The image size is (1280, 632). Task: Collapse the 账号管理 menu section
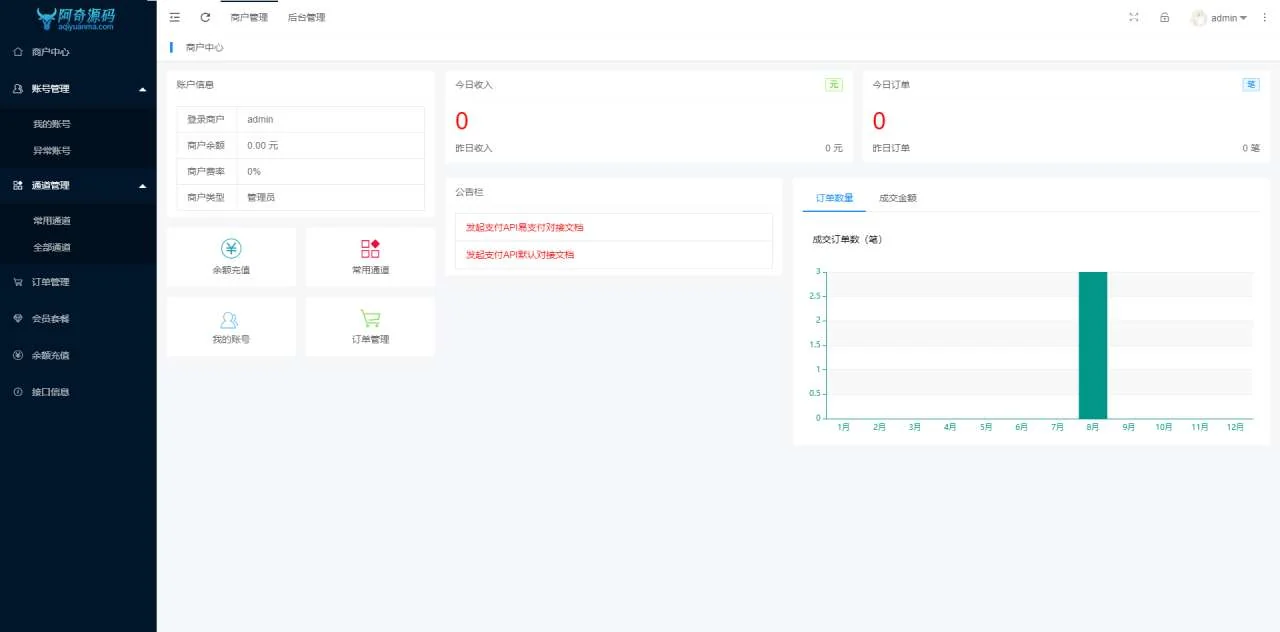click(x=142, y=88)
